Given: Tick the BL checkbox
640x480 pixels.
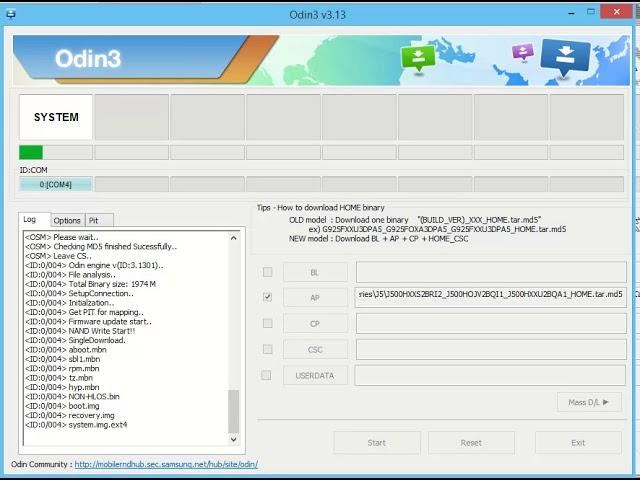Looking at the screenshot, I should pyautogui.click(x=267, y=272).
